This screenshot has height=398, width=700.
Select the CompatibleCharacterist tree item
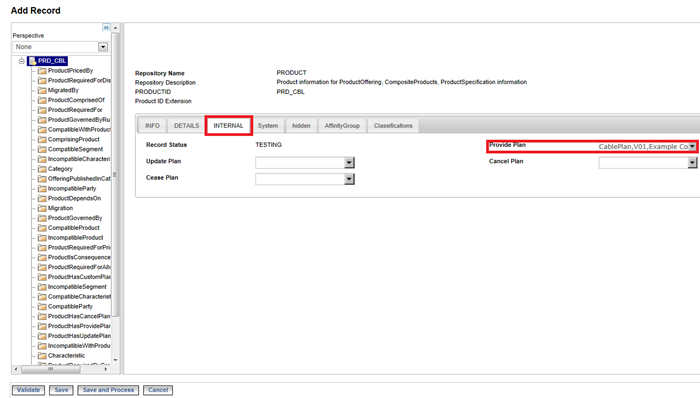79,296
